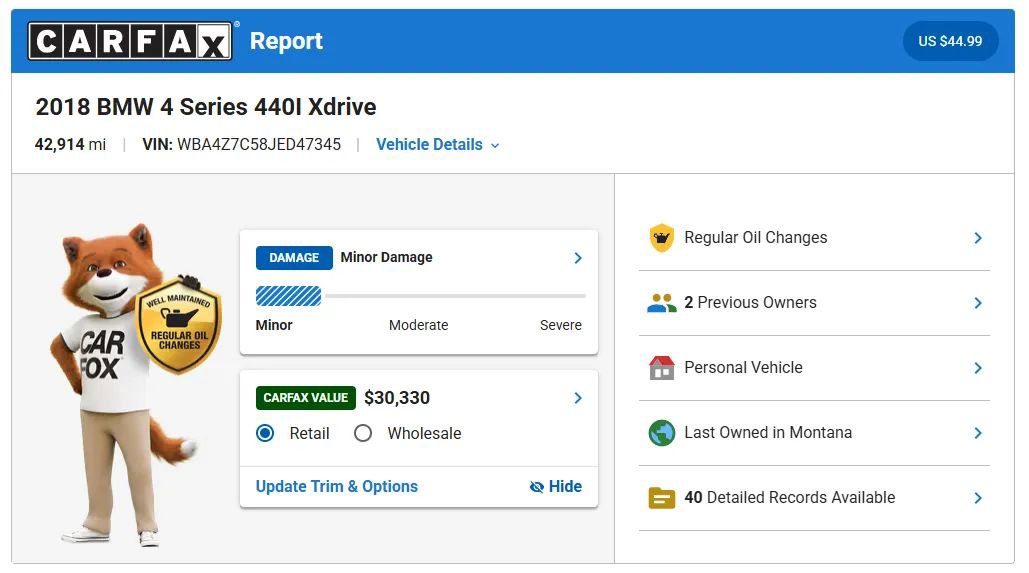Click the $30,330 value amount
This screenshot has width=1029, height=573.
pyautogui.click(x=397, y=398)
